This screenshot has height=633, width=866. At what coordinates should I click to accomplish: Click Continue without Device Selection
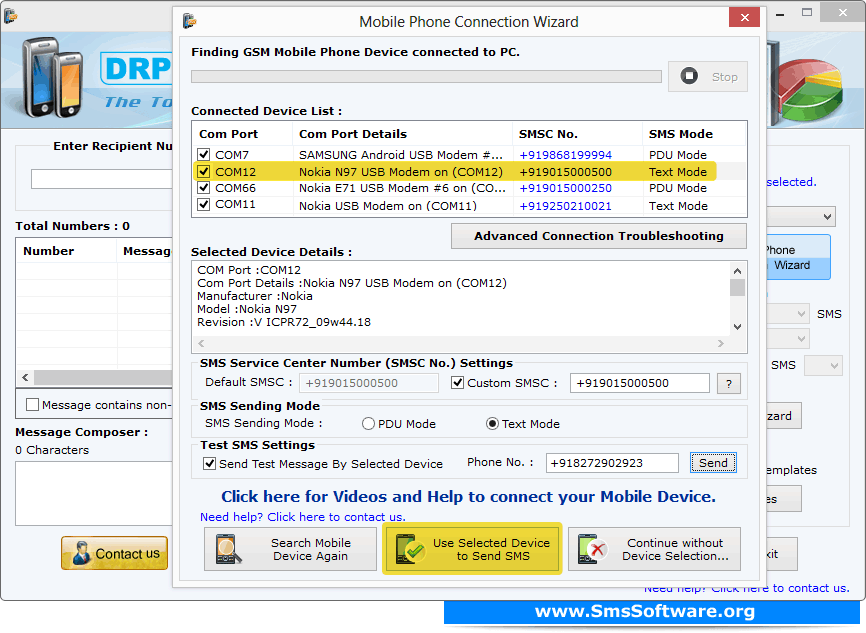tap(654, 549)
